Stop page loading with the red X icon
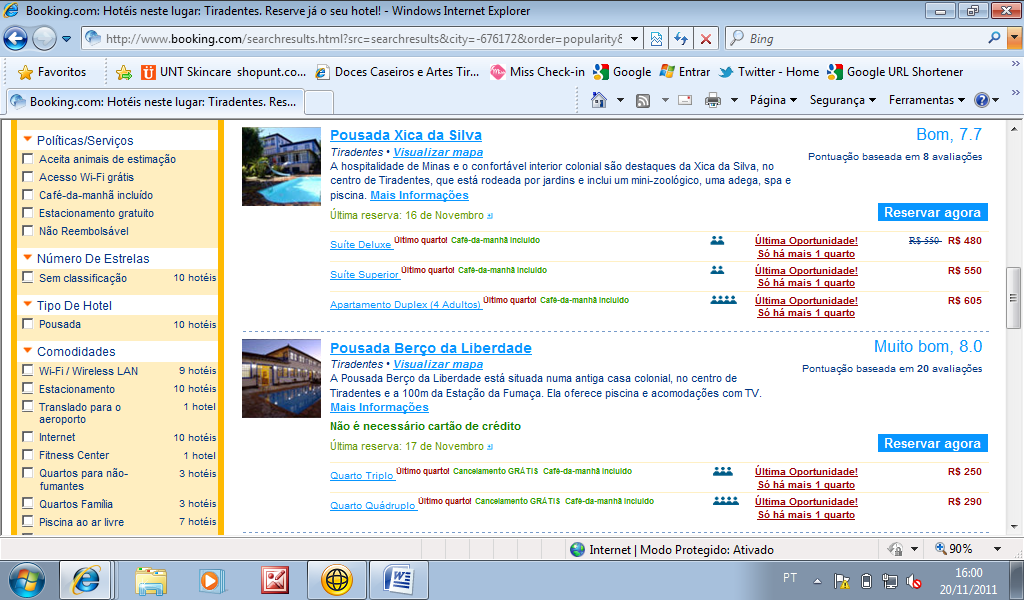This screenshot has width=1024, height=600. point(706,39)
